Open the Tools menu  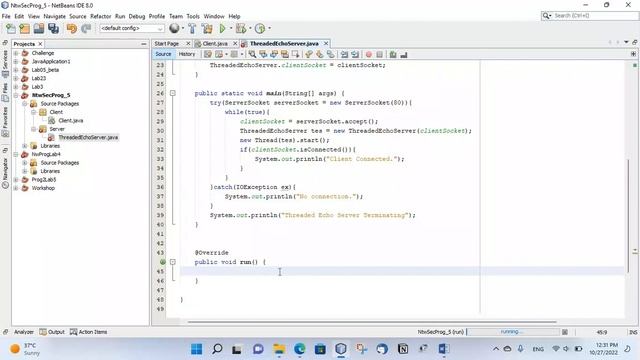click(193, 16)
